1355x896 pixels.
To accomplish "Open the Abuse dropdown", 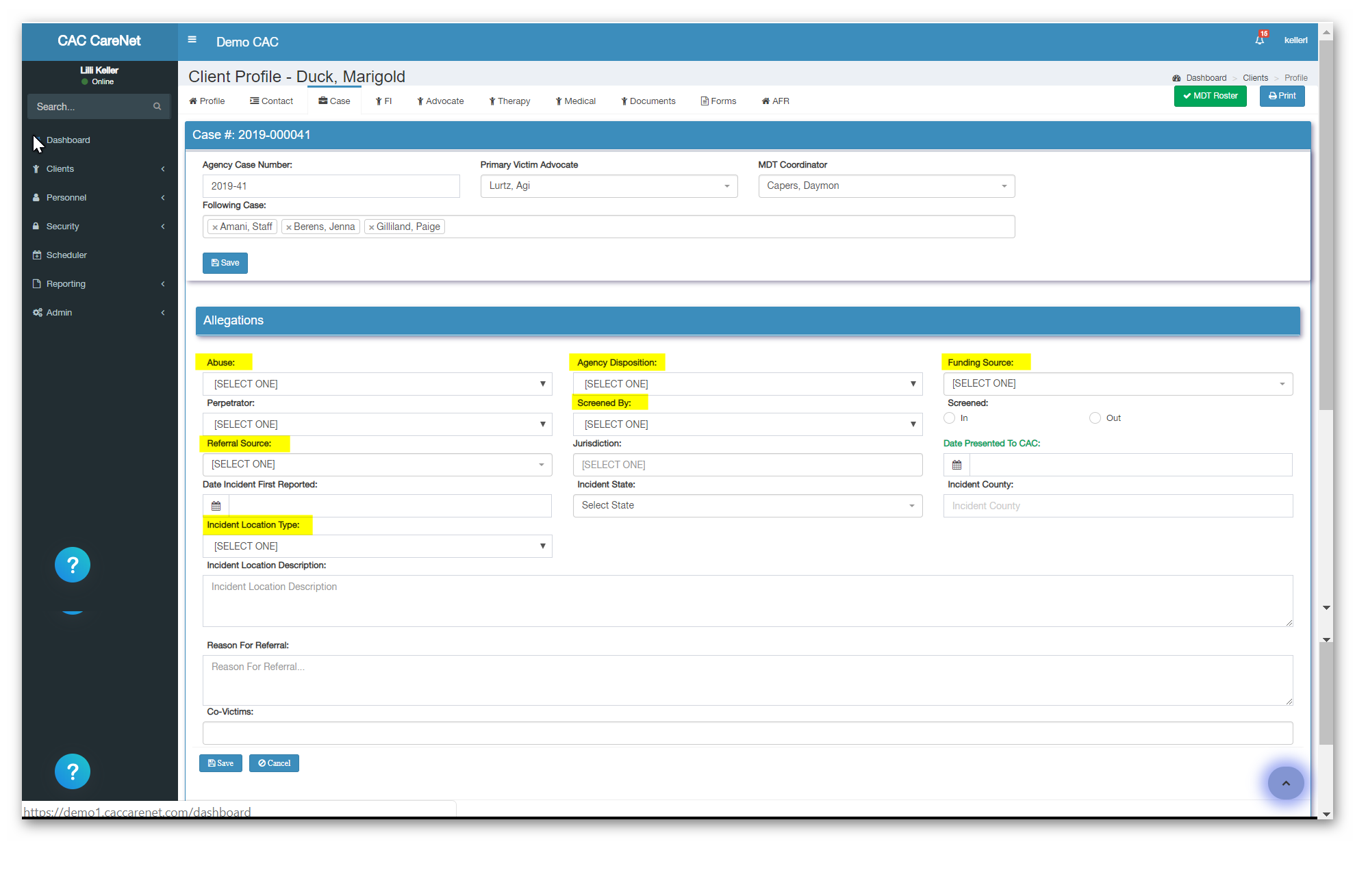I will coord(377,384).
